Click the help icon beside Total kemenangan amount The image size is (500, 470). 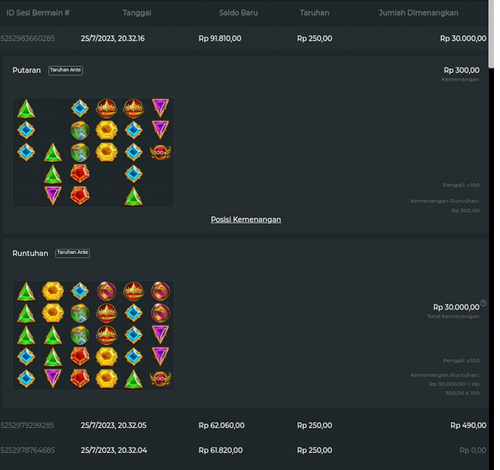[483, 303]
